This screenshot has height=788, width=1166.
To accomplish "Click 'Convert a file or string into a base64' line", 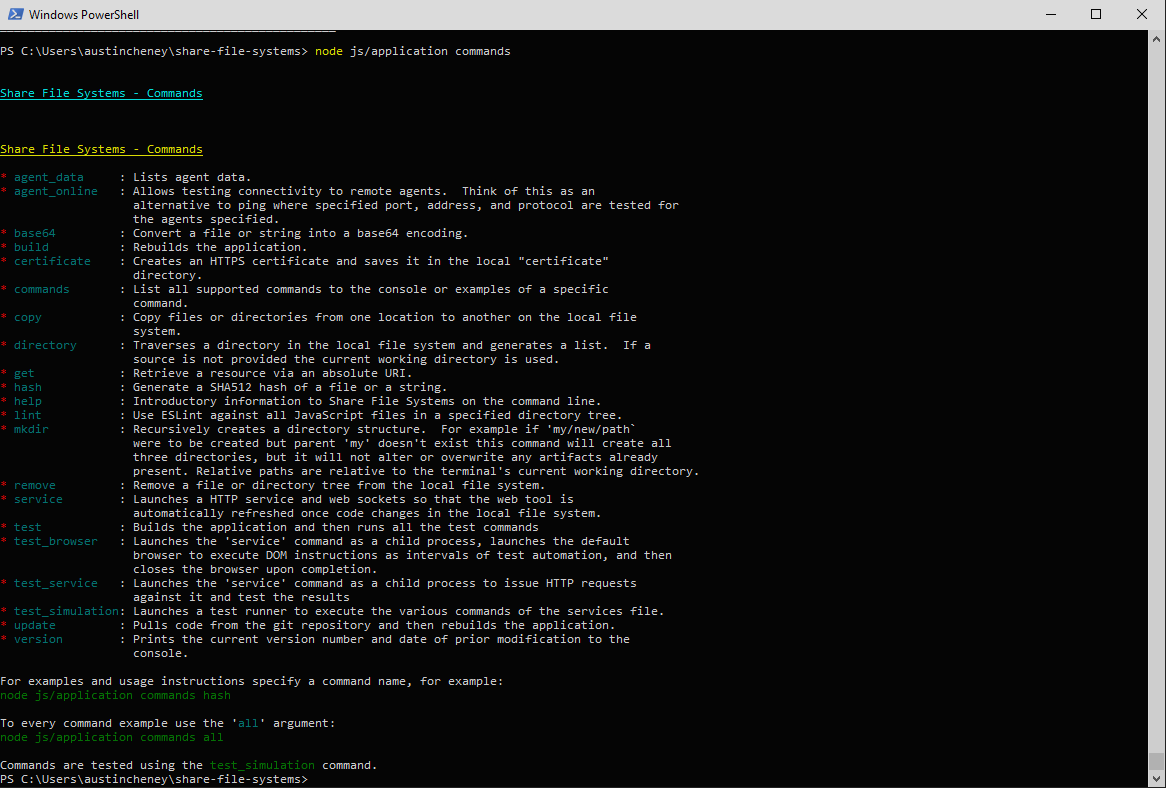I will tap(300, 233).
